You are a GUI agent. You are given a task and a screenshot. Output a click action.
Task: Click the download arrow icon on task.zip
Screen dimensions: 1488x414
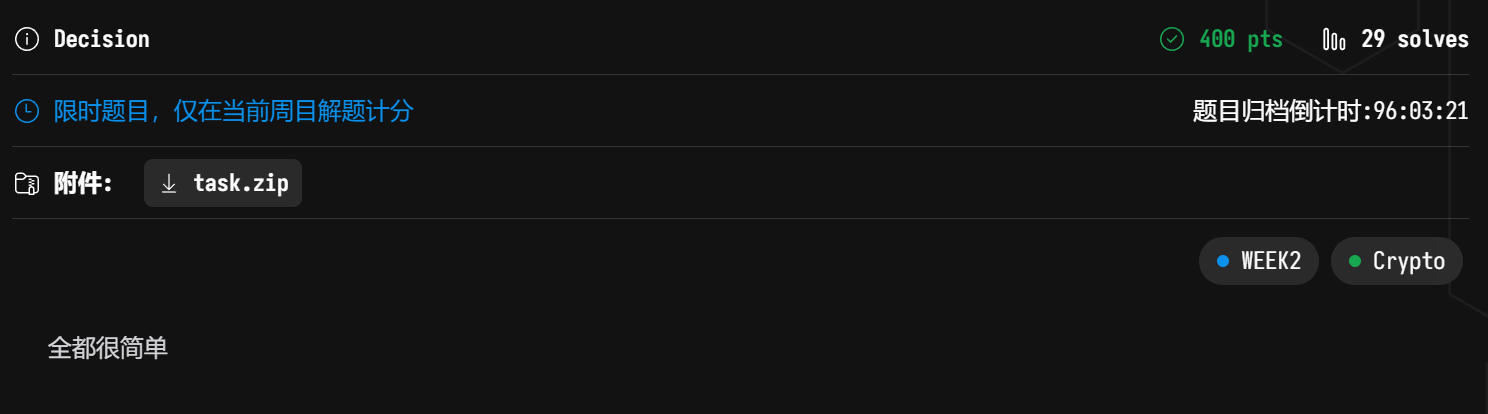(x=169, y=183)
